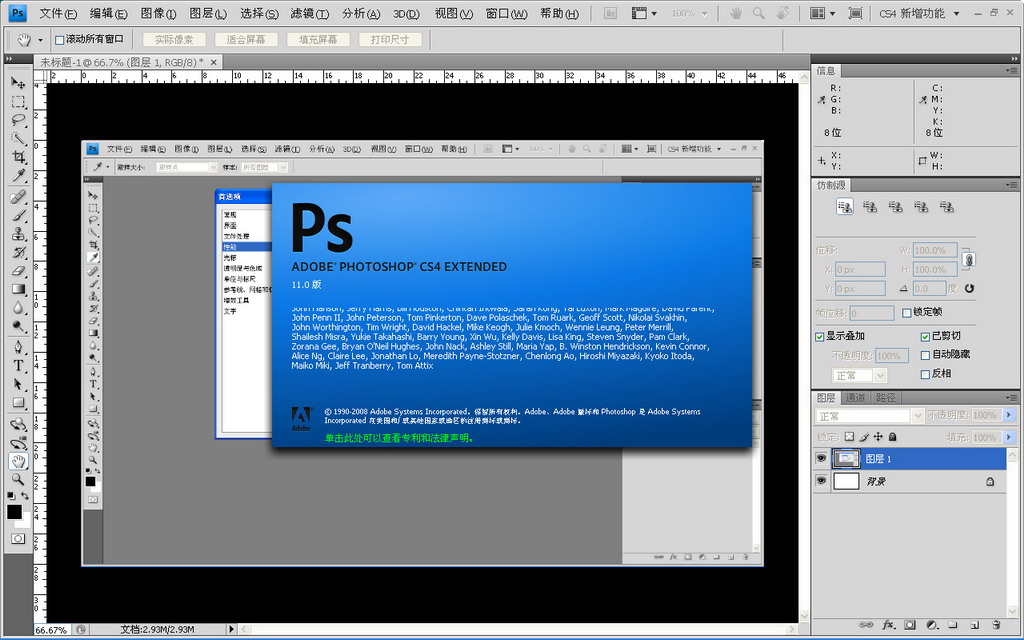Choose the first clone source button

click(x=844, y=207)
